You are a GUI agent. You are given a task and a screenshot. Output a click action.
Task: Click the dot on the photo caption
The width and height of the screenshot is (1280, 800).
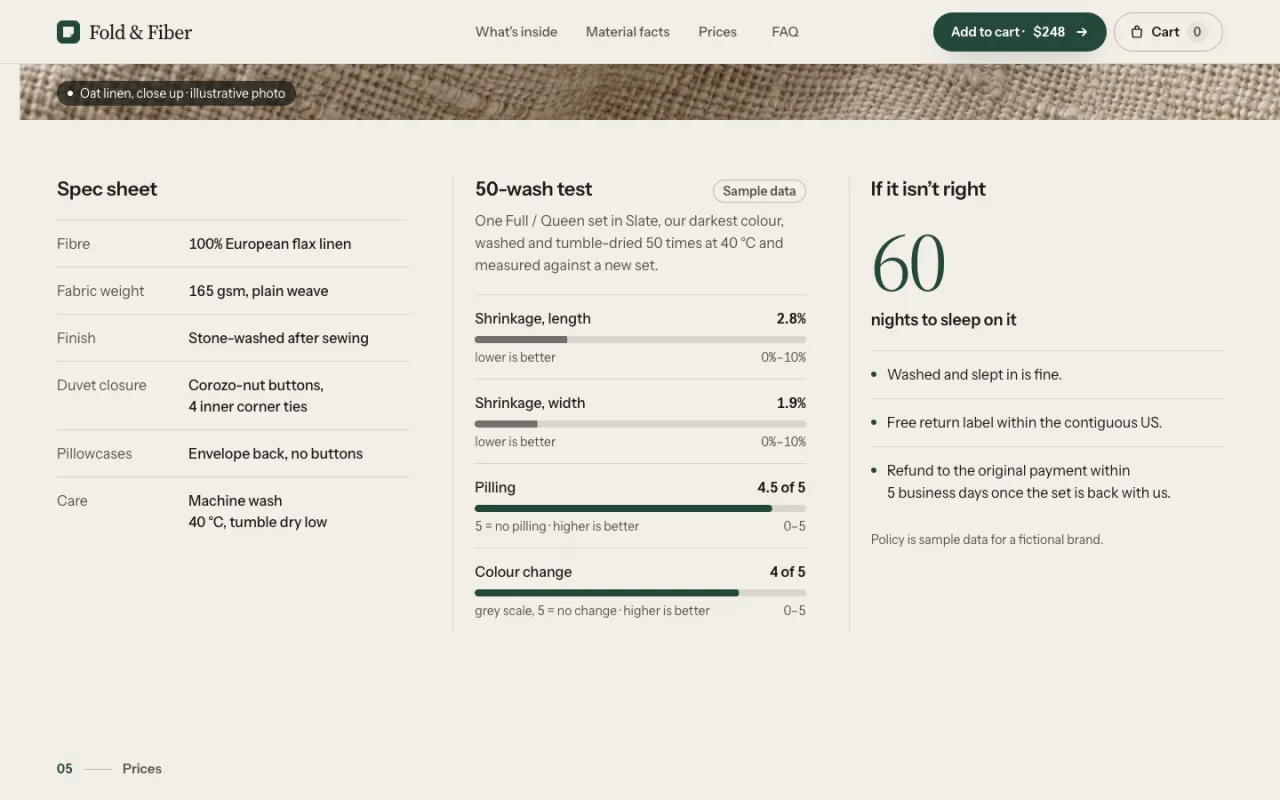pos(70,93)
